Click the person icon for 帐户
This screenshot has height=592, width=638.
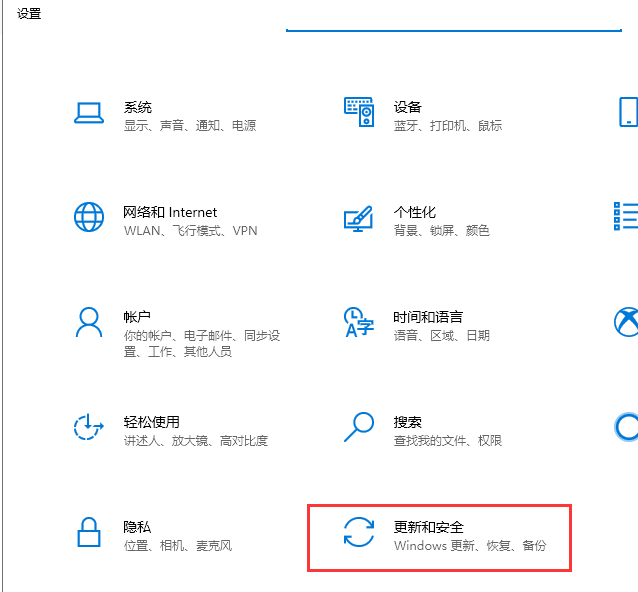coord(89,322)
